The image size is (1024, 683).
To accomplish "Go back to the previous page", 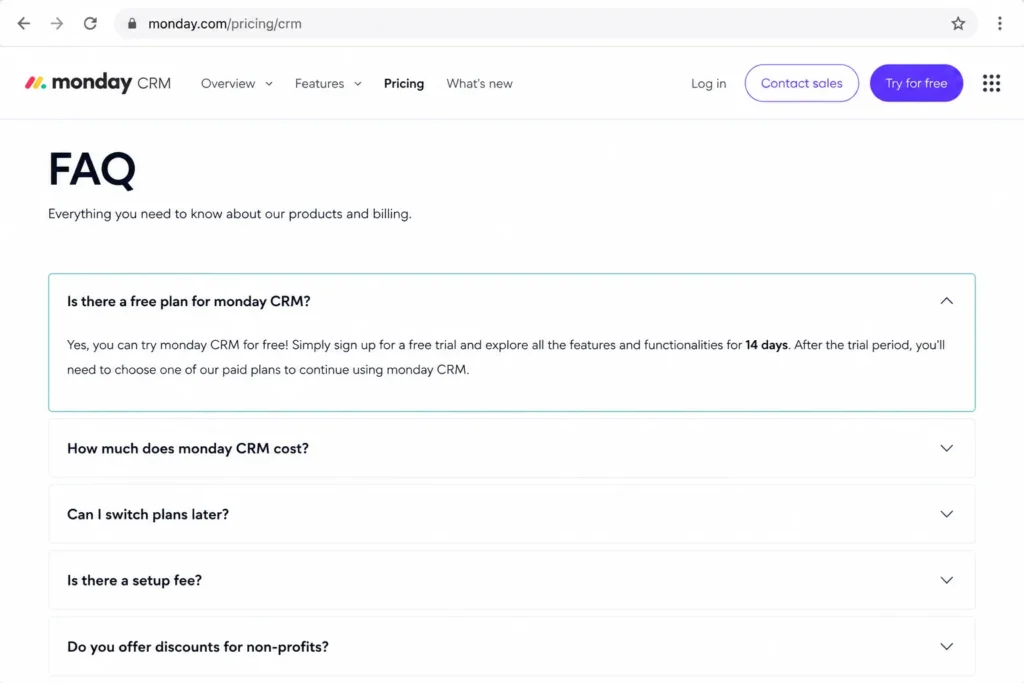I will point(24,24).
